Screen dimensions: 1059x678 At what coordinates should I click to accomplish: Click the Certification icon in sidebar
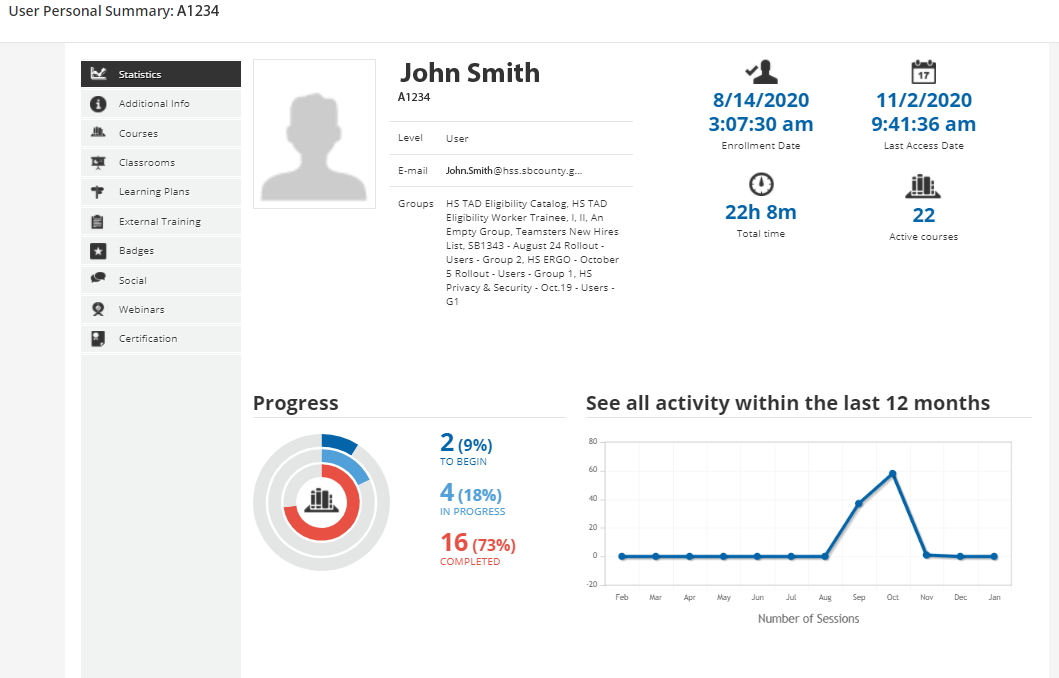[x=98, y=339]
